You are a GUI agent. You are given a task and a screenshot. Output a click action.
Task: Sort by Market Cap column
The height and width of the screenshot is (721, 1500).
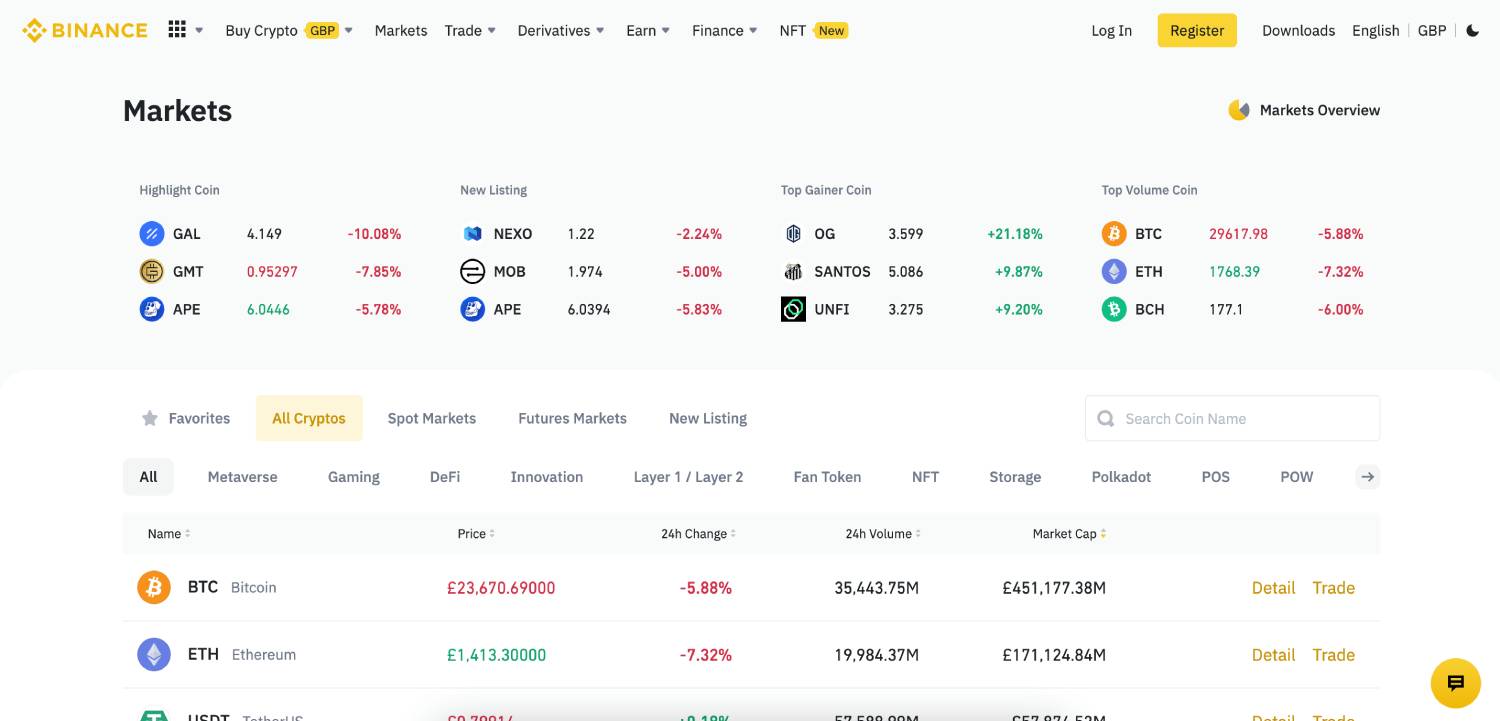[1069, 534]
